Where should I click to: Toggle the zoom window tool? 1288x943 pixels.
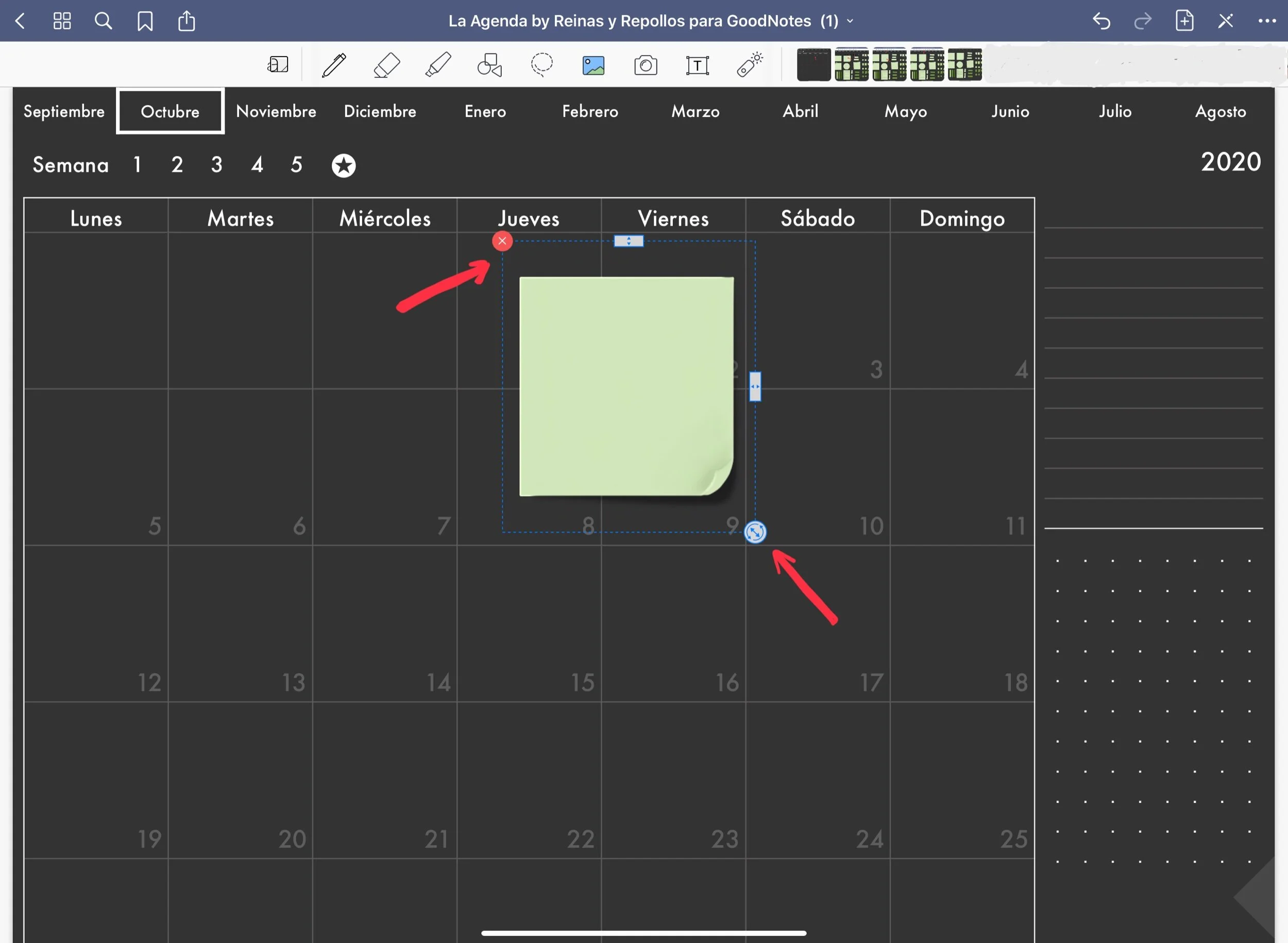[x=278, y=64]
